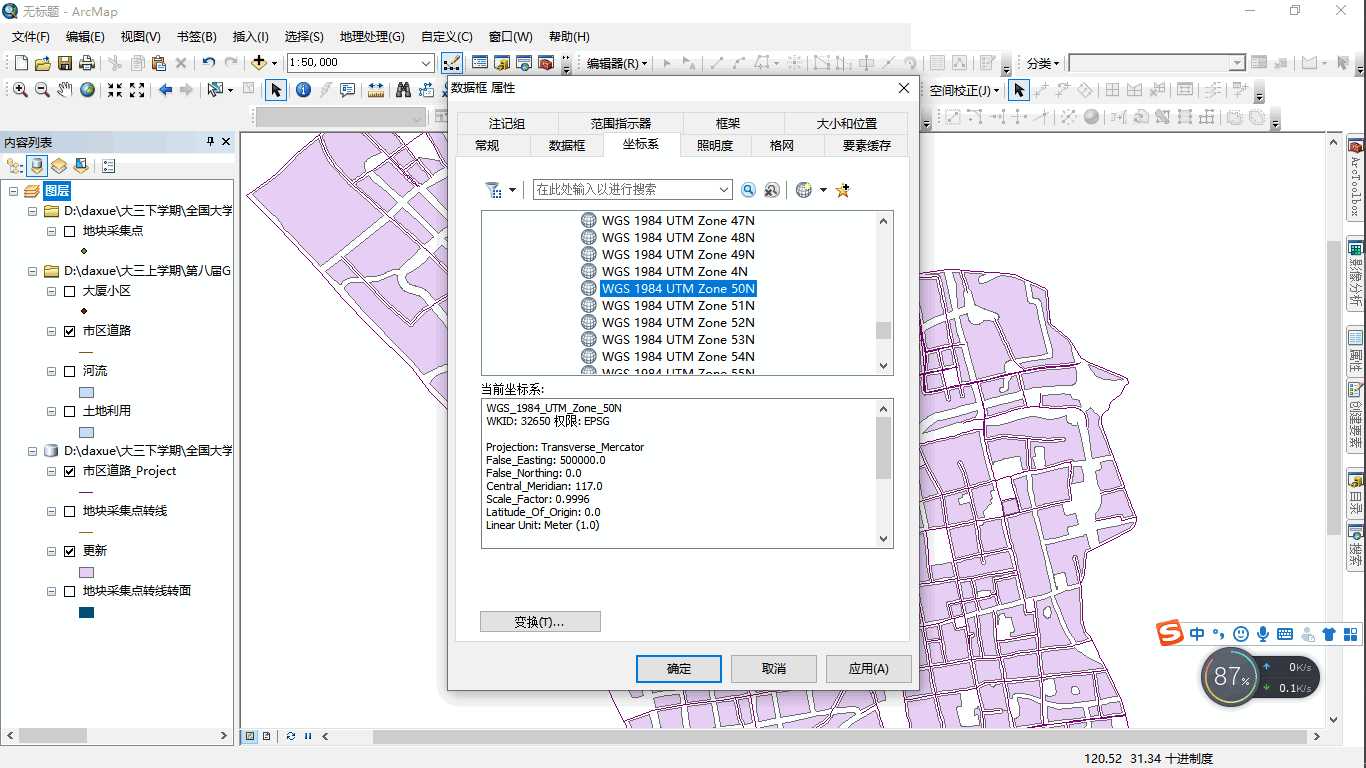The image size is (1366, 768).
Task: Save the map using the disk icon
Action: (64, 63)
